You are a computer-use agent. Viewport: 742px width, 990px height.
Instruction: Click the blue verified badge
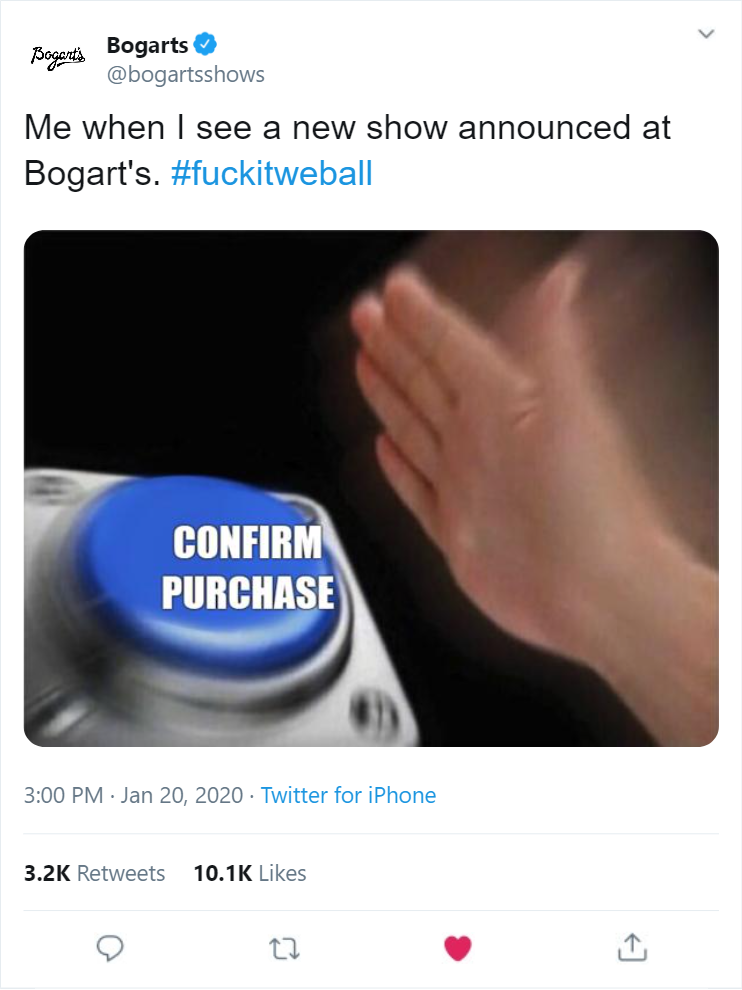206,44
